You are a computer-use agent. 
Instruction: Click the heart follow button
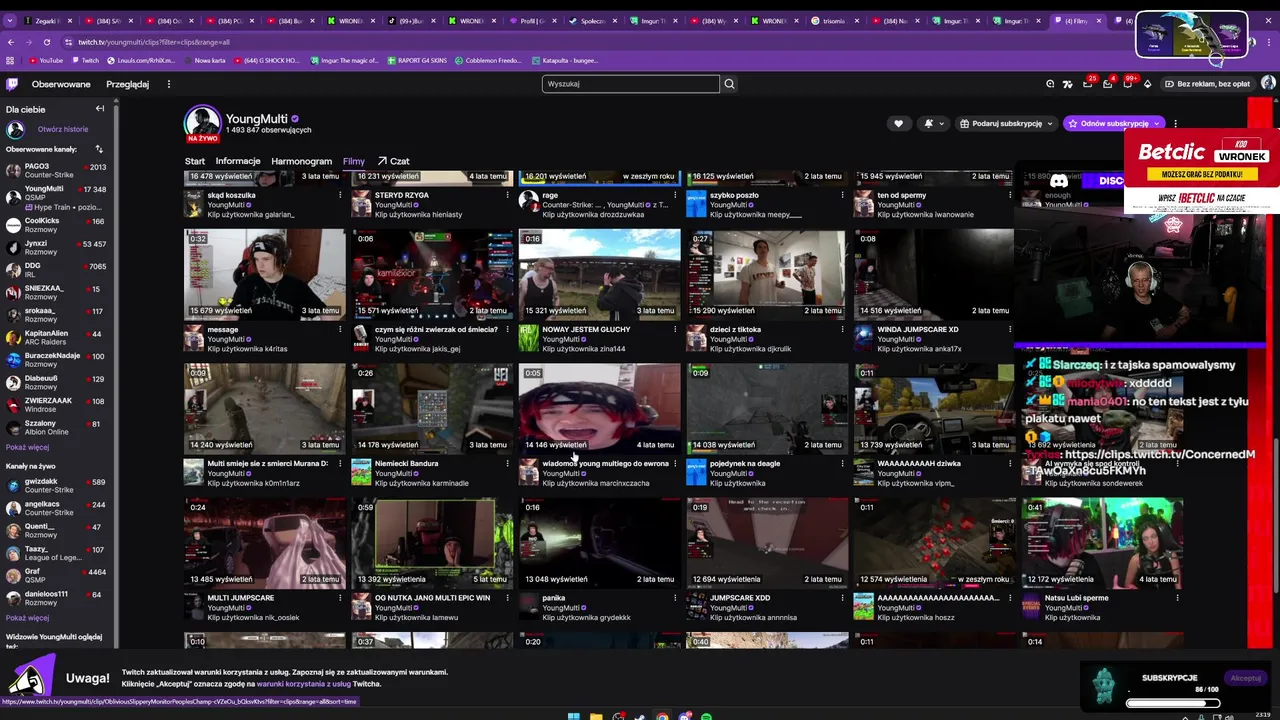tap(898, 124)
